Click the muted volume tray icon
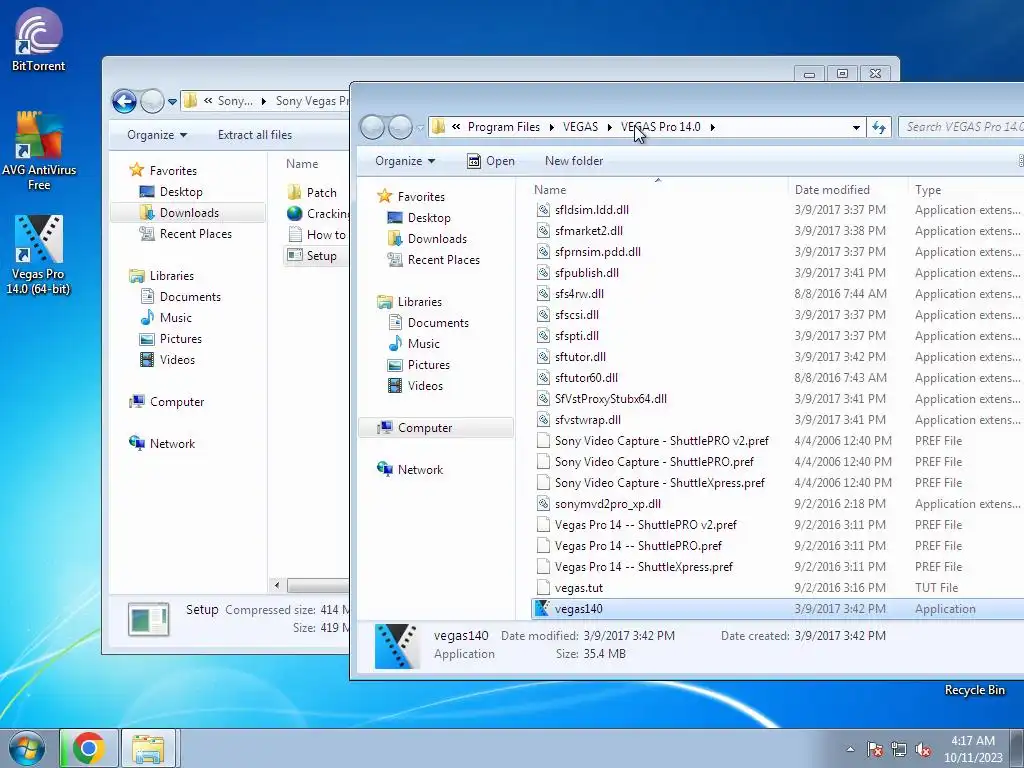This screenshot has height=768, width=1024. [x=923, y=750]
